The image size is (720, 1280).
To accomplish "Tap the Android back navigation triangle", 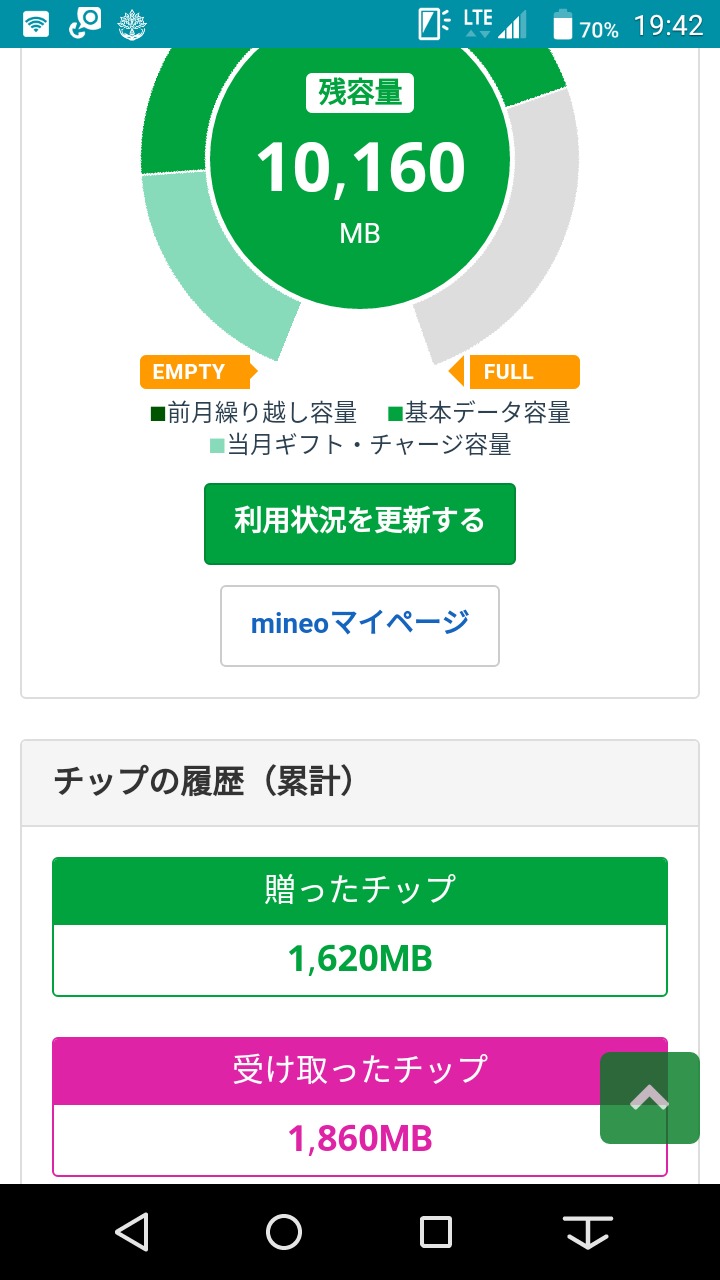I will tap(132, 1231).
